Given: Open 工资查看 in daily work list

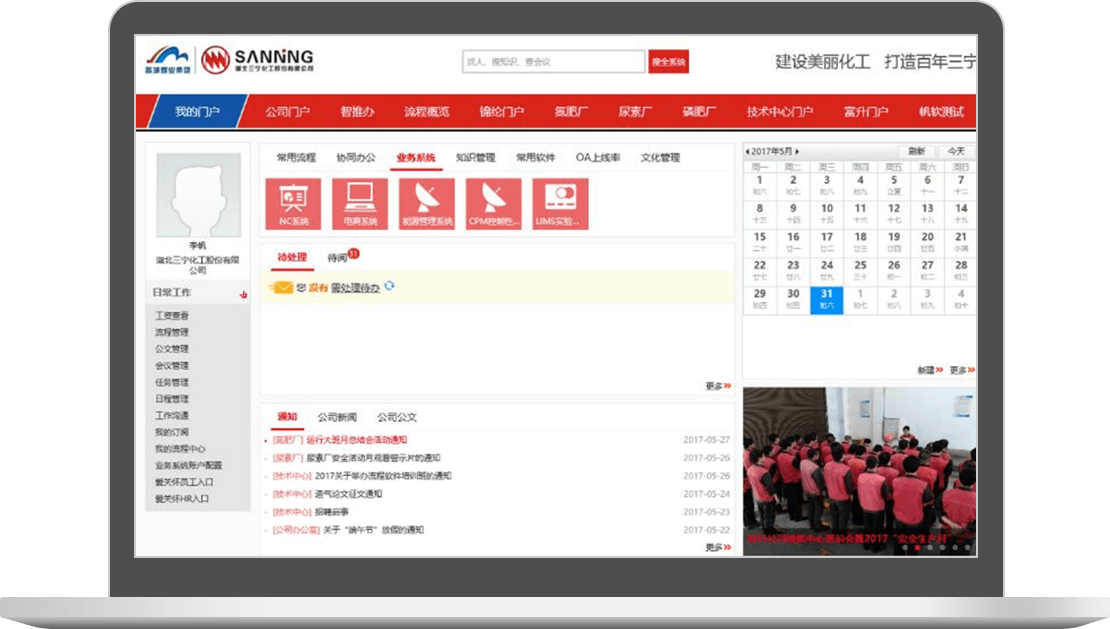Looking at the screenshot, I should 172,316.
